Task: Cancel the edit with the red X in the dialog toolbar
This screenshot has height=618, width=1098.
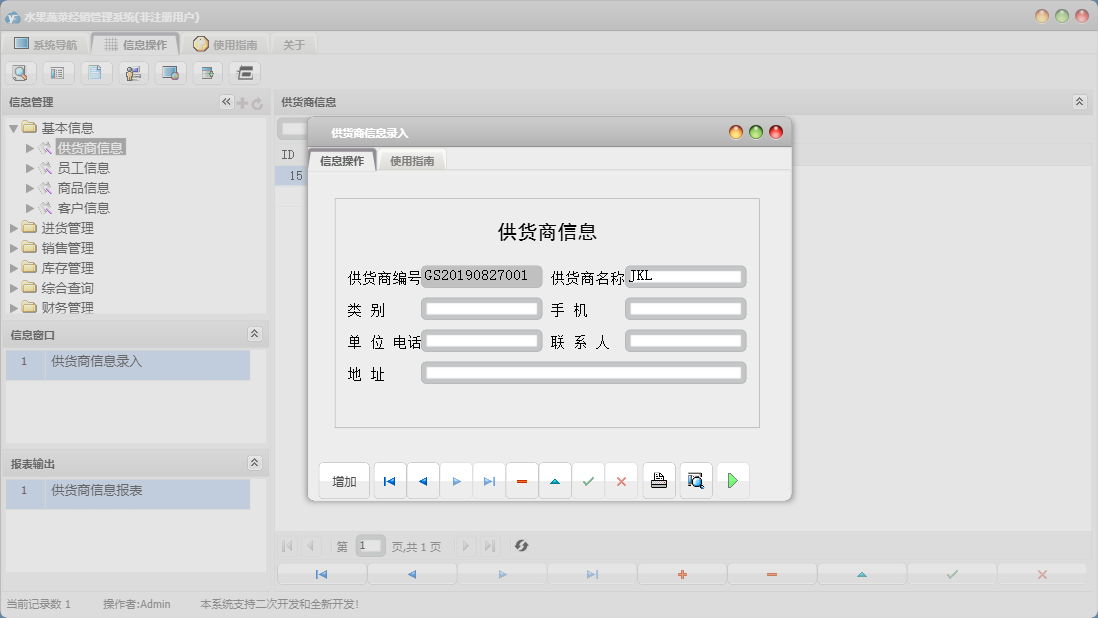Action: pos(621,481)
